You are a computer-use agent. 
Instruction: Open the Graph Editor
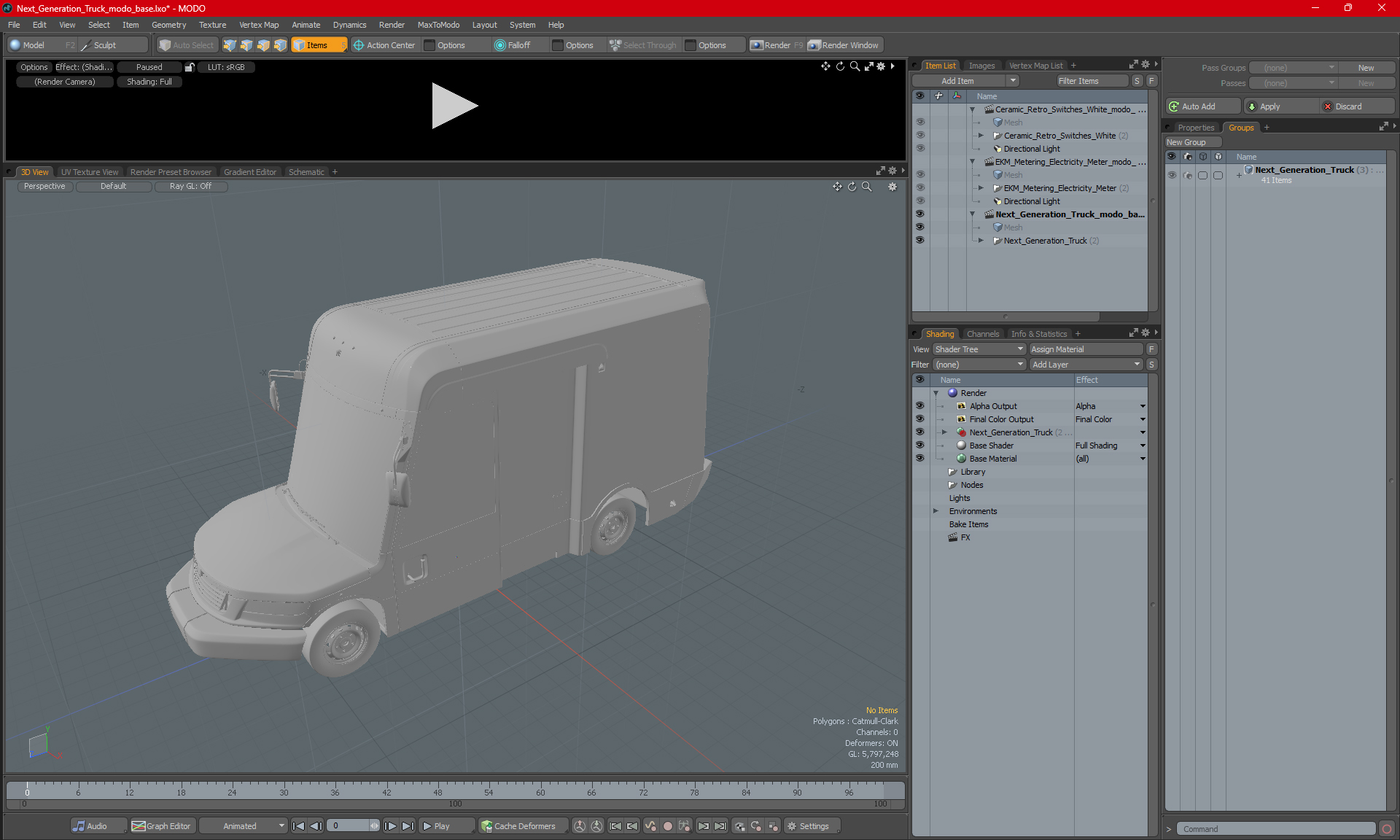pyautogui.click(x=162, y=826)
